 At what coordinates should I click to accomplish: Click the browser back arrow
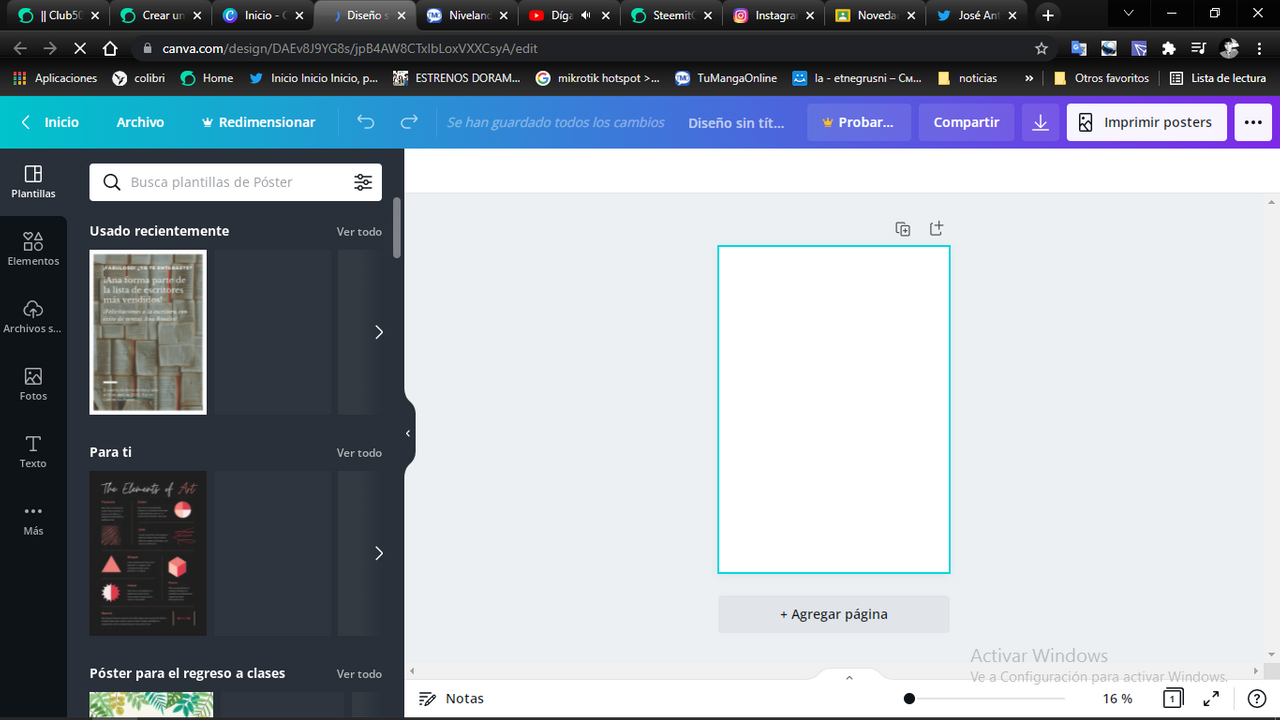point(20,48)
